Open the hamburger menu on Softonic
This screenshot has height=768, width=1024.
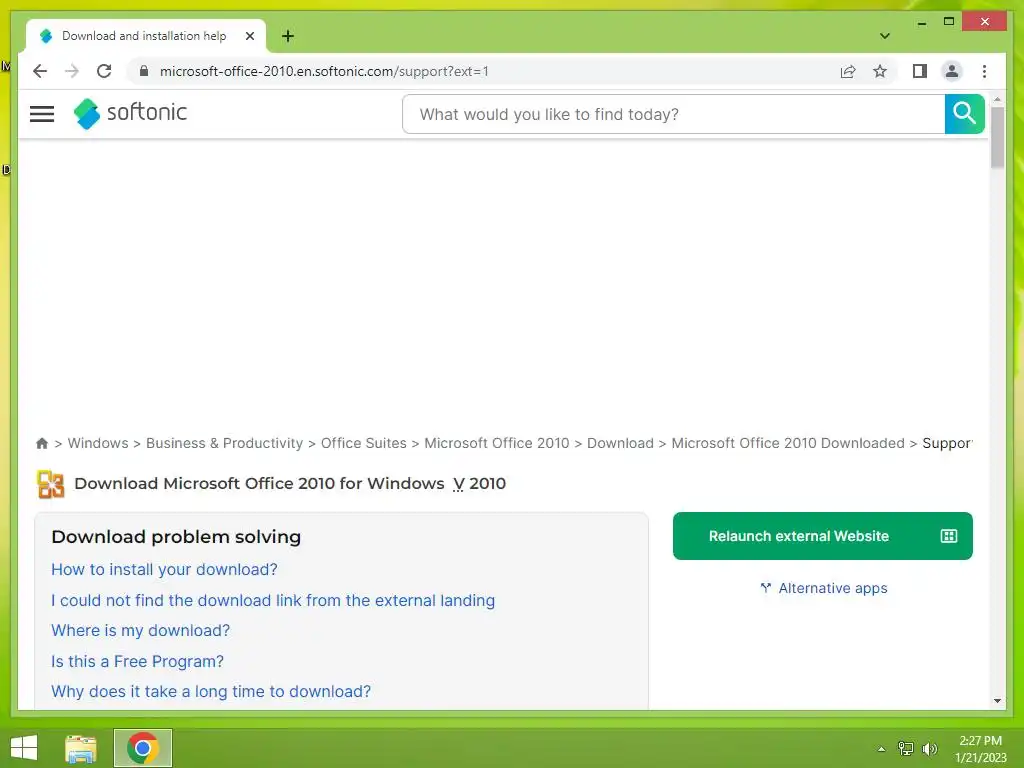coord(42,114)
